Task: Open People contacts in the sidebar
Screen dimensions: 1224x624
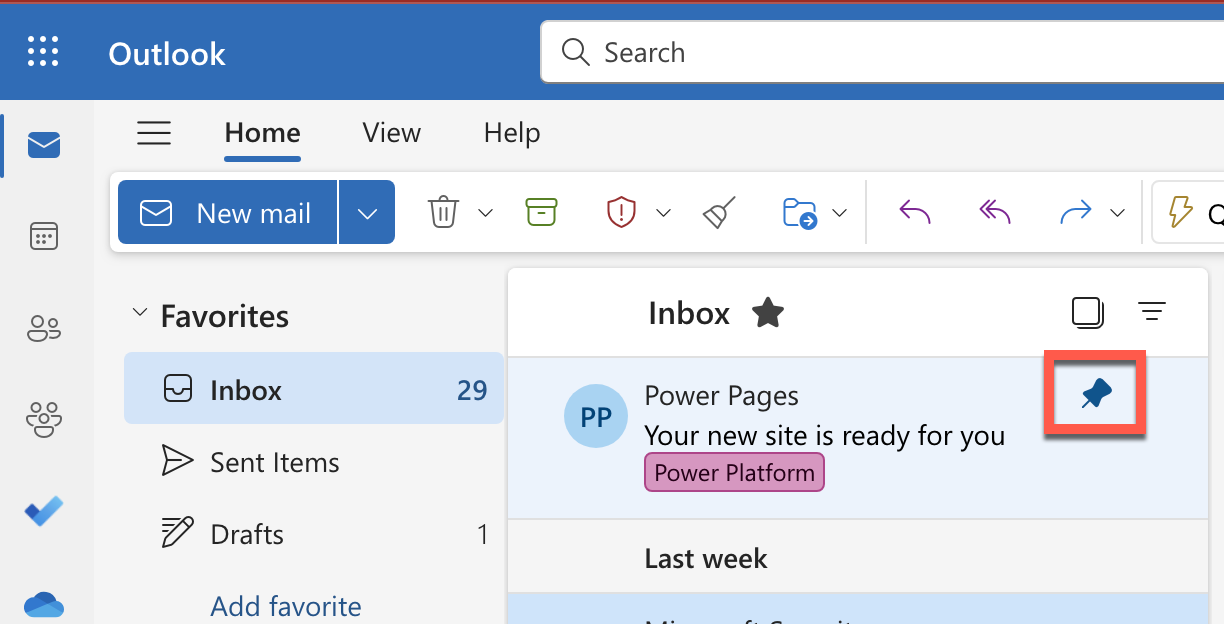Action: pyautogui.click(x=44, y=328)
